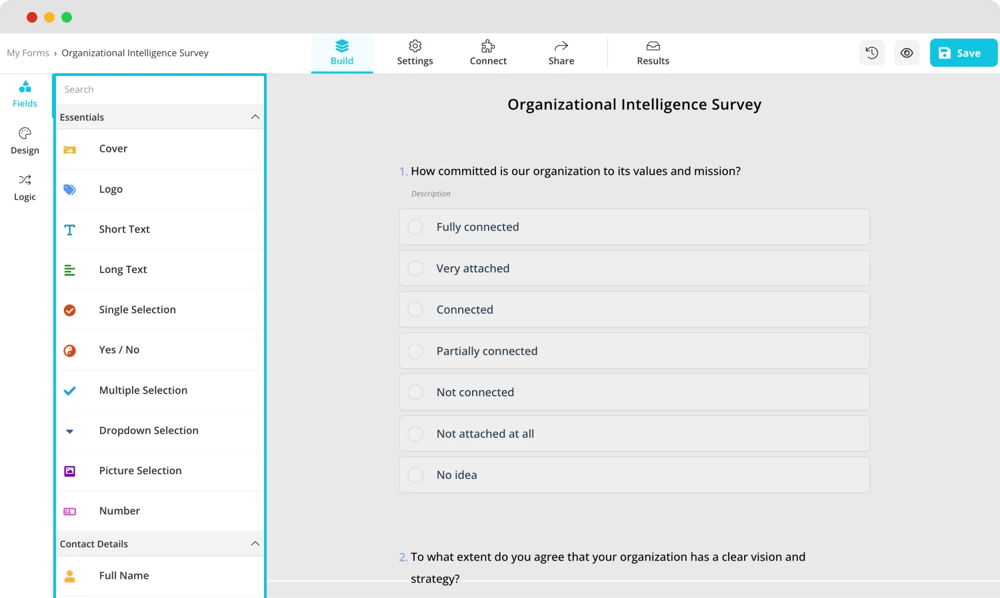The image size is (1000, 598).
Task: Go to My Forms breadcrumb link
Action: 28,53
